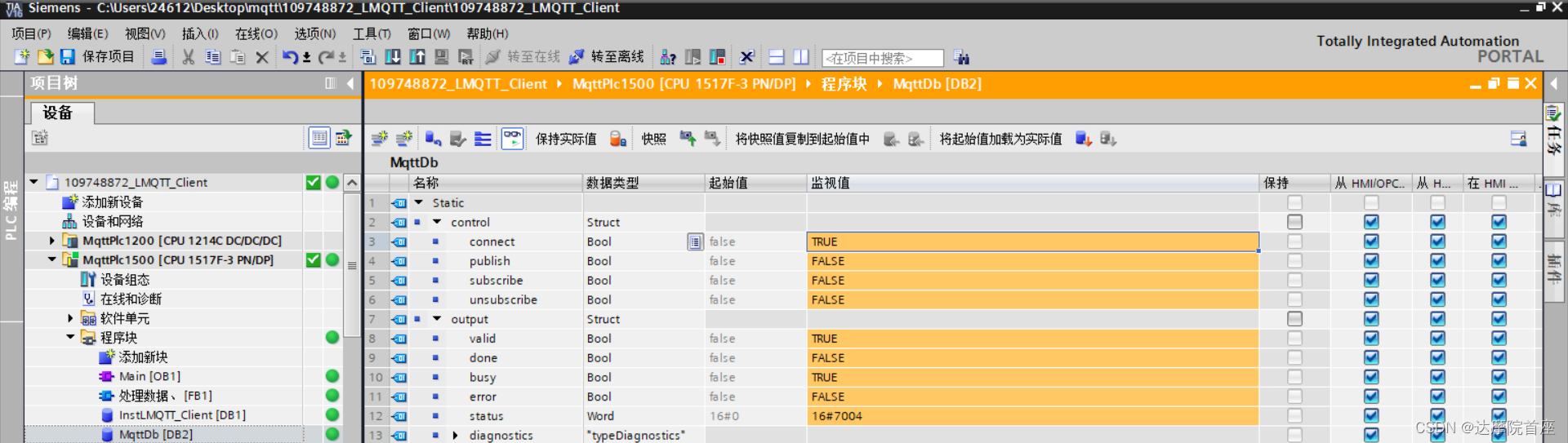Image resolution: width=1568 pixels, height=443 pixels.
Task: Select Main [OB1] in project tree
Action: pos(150,376)
